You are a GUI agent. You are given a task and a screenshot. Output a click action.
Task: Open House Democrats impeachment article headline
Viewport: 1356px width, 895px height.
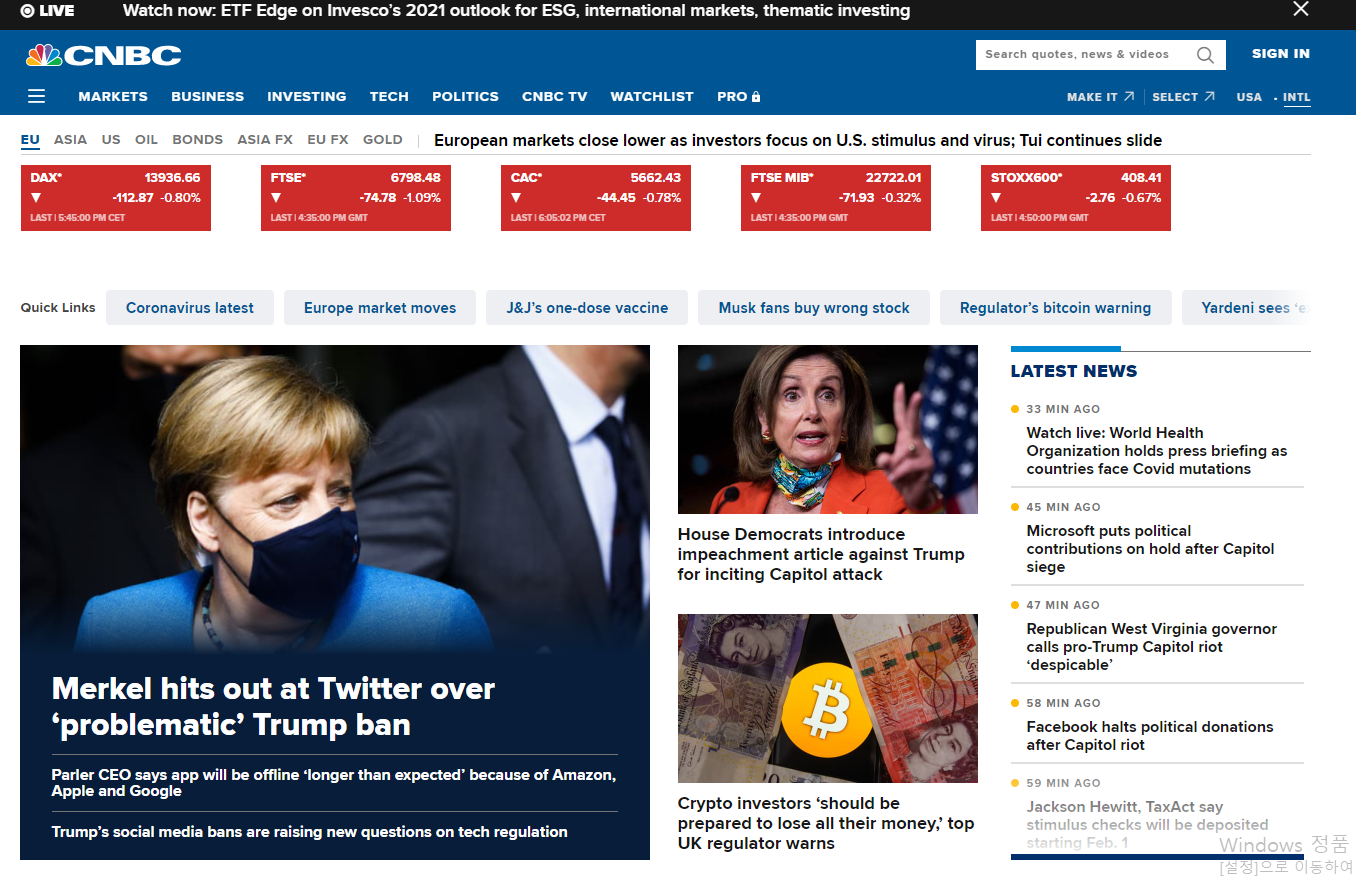pos(821,554)
